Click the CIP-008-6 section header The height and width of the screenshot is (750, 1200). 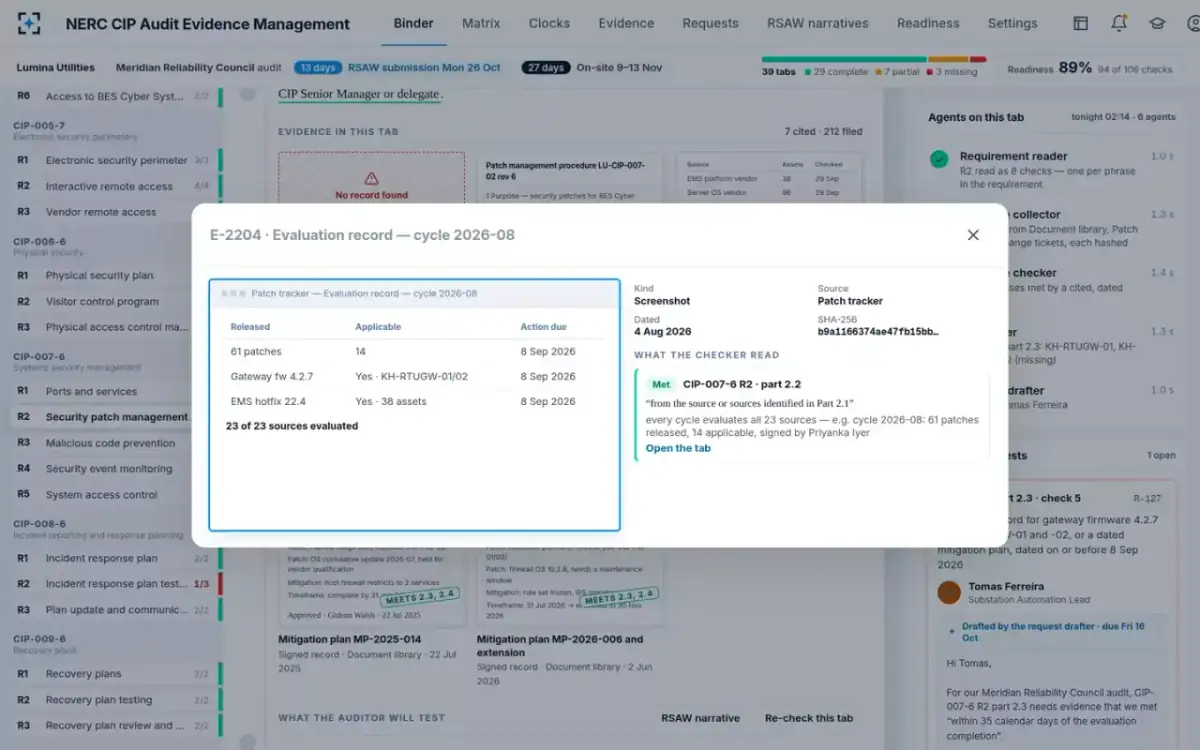tap(39, 523)
